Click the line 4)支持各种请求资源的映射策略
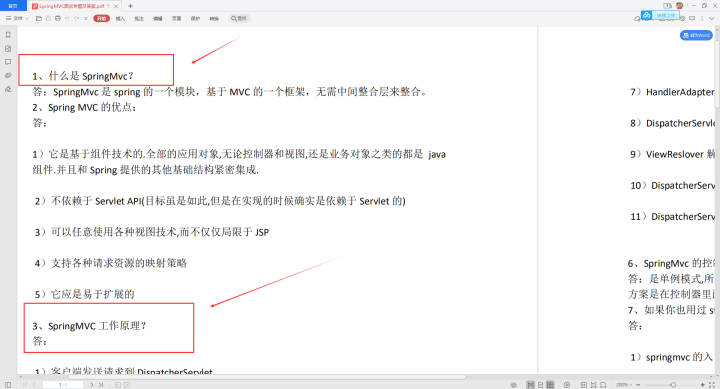 (x=111, y=263)
